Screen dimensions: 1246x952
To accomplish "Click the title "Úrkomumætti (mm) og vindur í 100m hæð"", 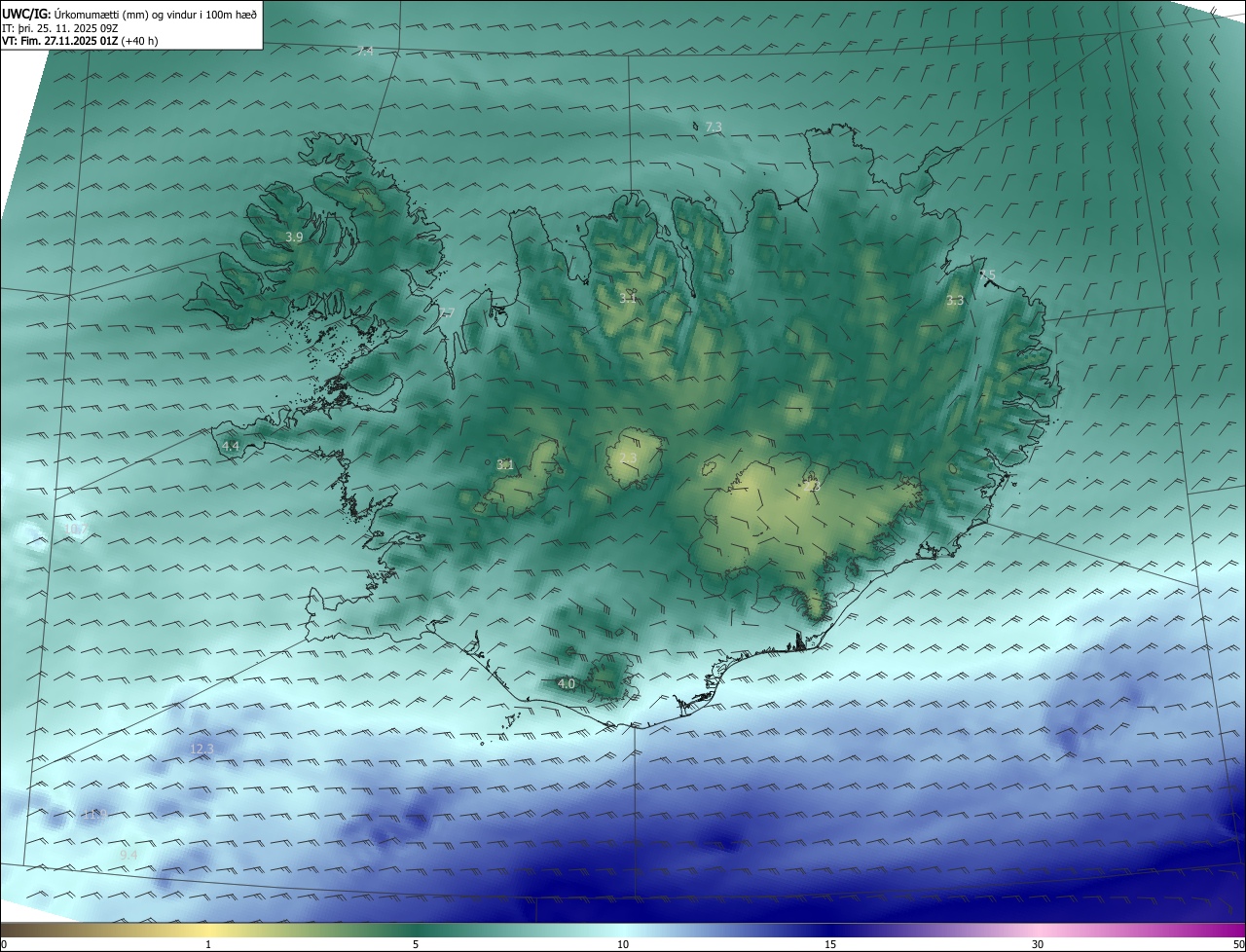I will click(x=156, y=15).
